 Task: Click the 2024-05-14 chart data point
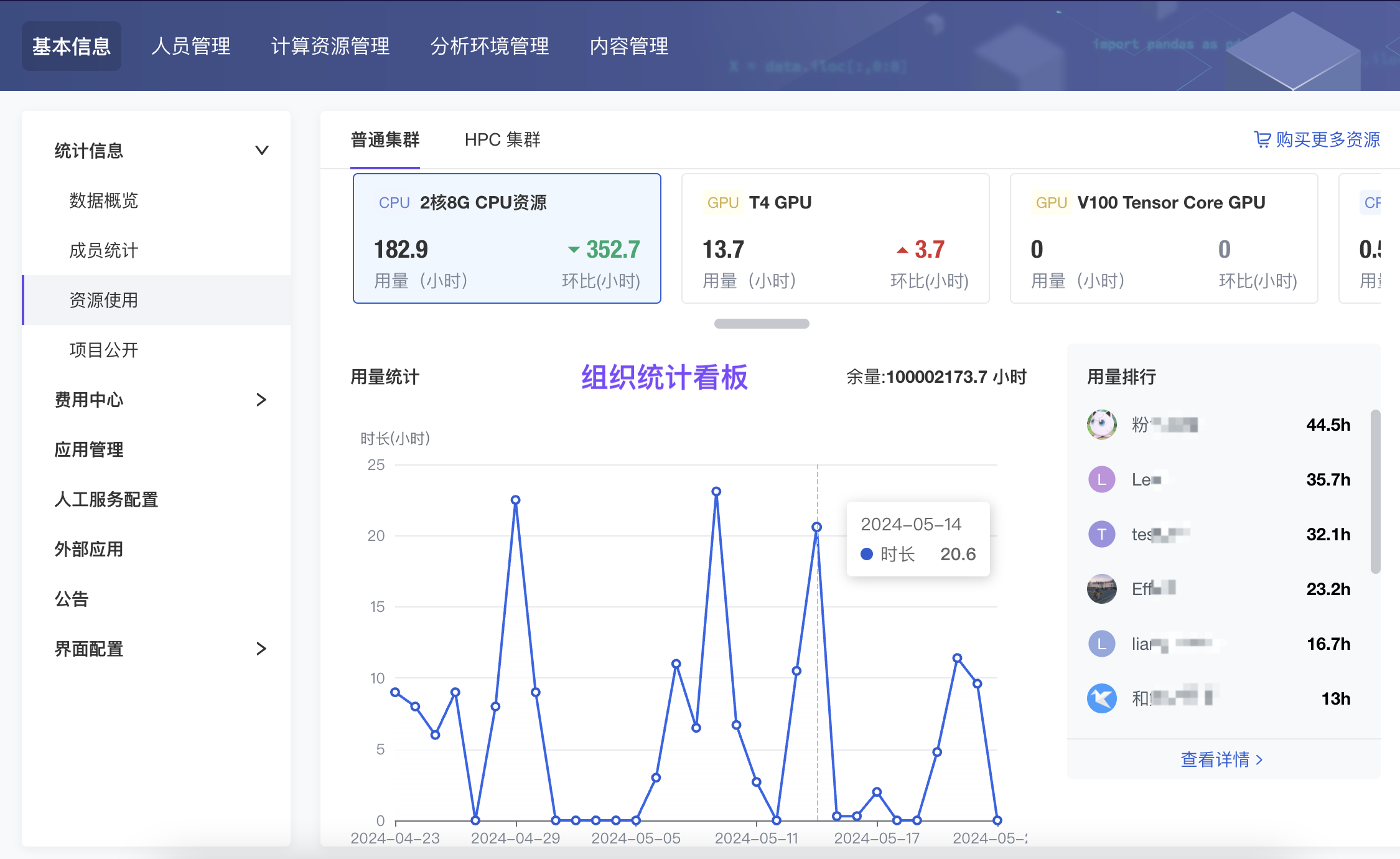click(816, 527)
